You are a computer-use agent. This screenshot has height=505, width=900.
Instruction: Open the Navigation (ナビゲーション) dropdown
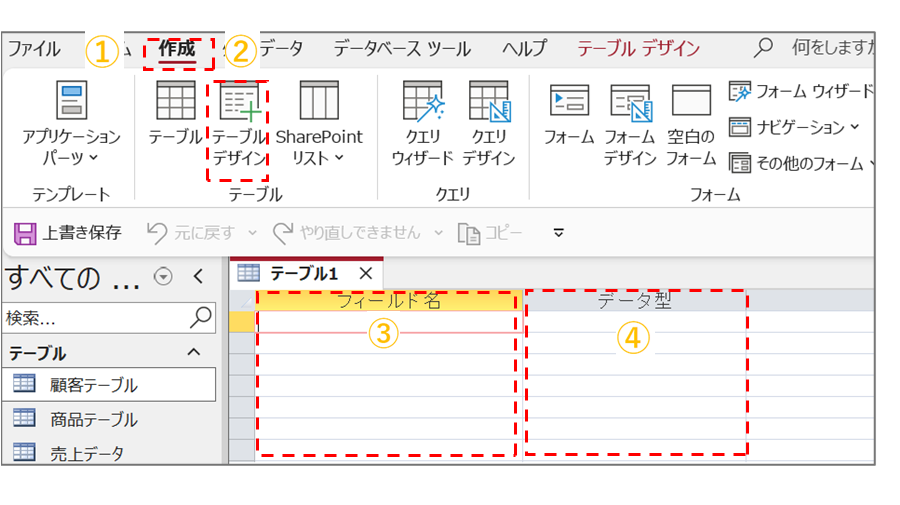tap(795, 127)
